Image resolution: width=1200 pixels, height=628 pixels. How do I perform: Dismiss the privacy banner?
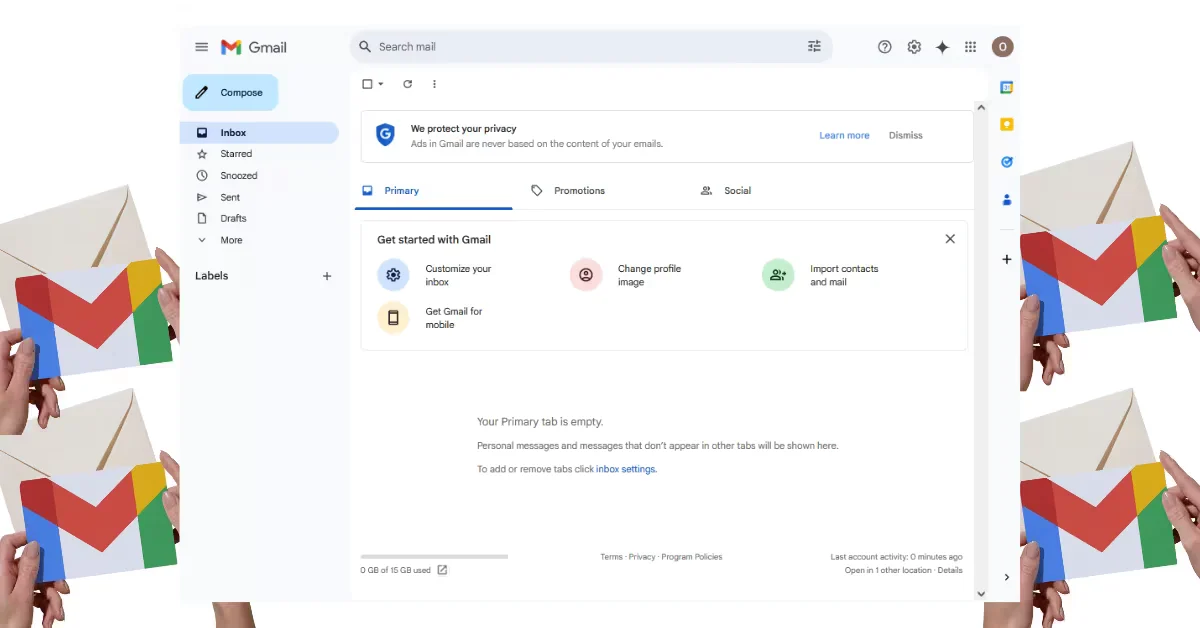pos(906,135)
